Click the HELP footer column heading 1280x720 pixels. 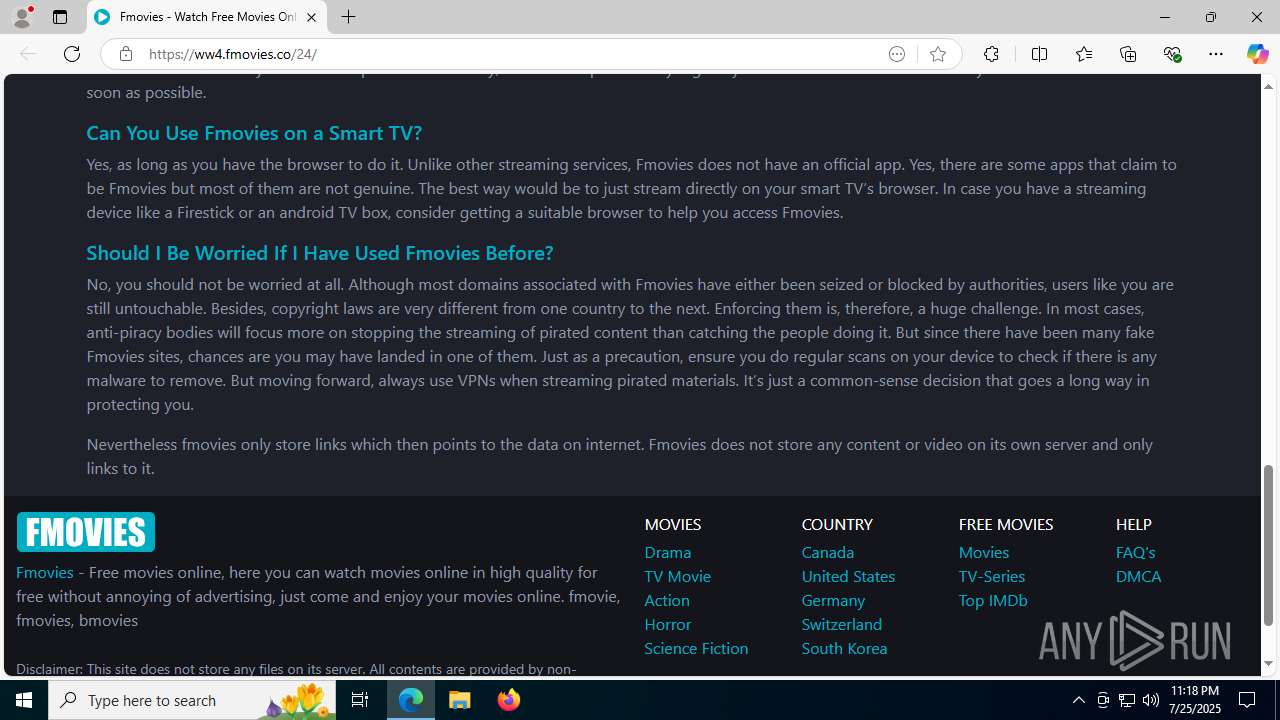1134,524
